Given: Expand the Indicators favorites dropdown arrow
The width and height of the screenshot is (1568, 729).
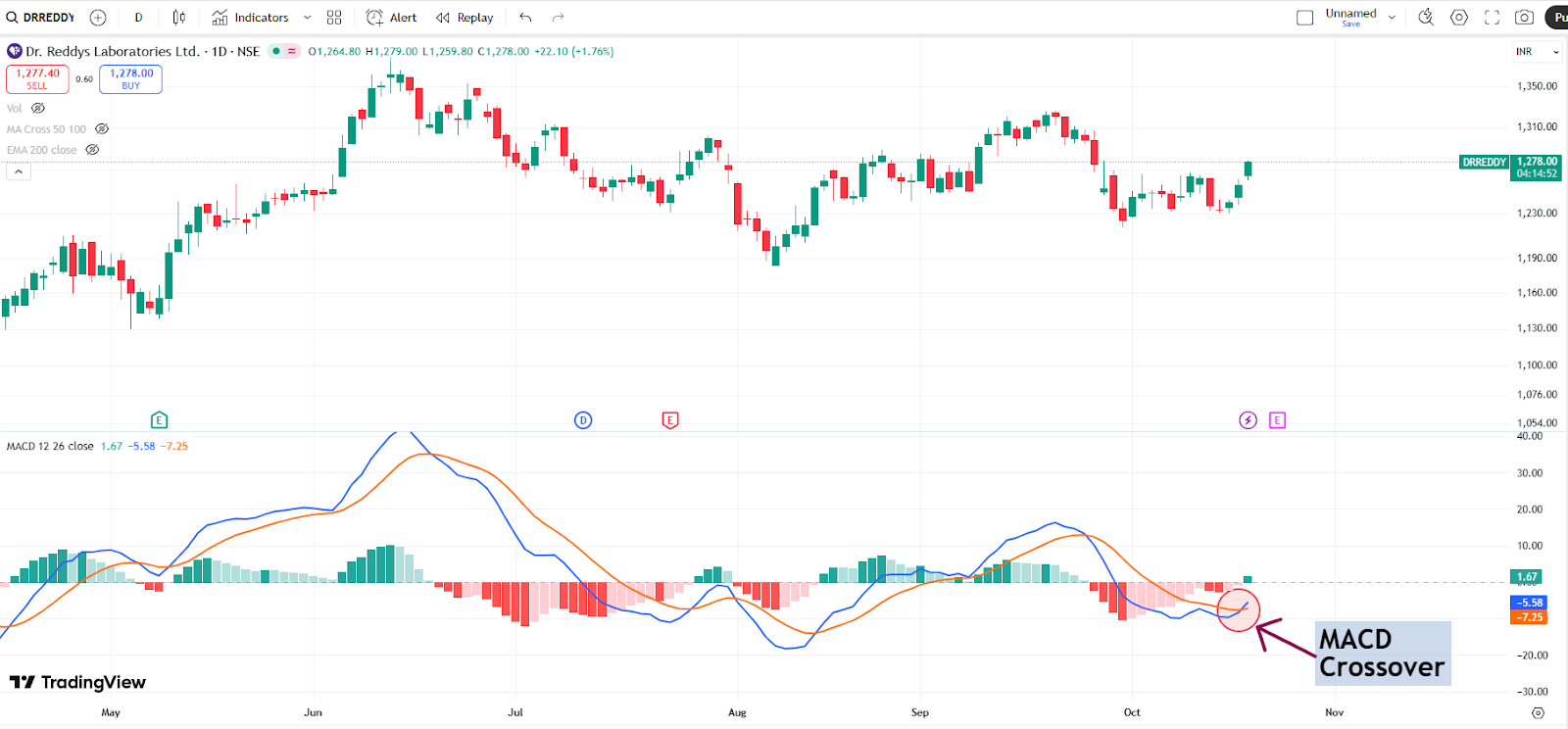Looking at the screenshot, I should click(307, 18).
